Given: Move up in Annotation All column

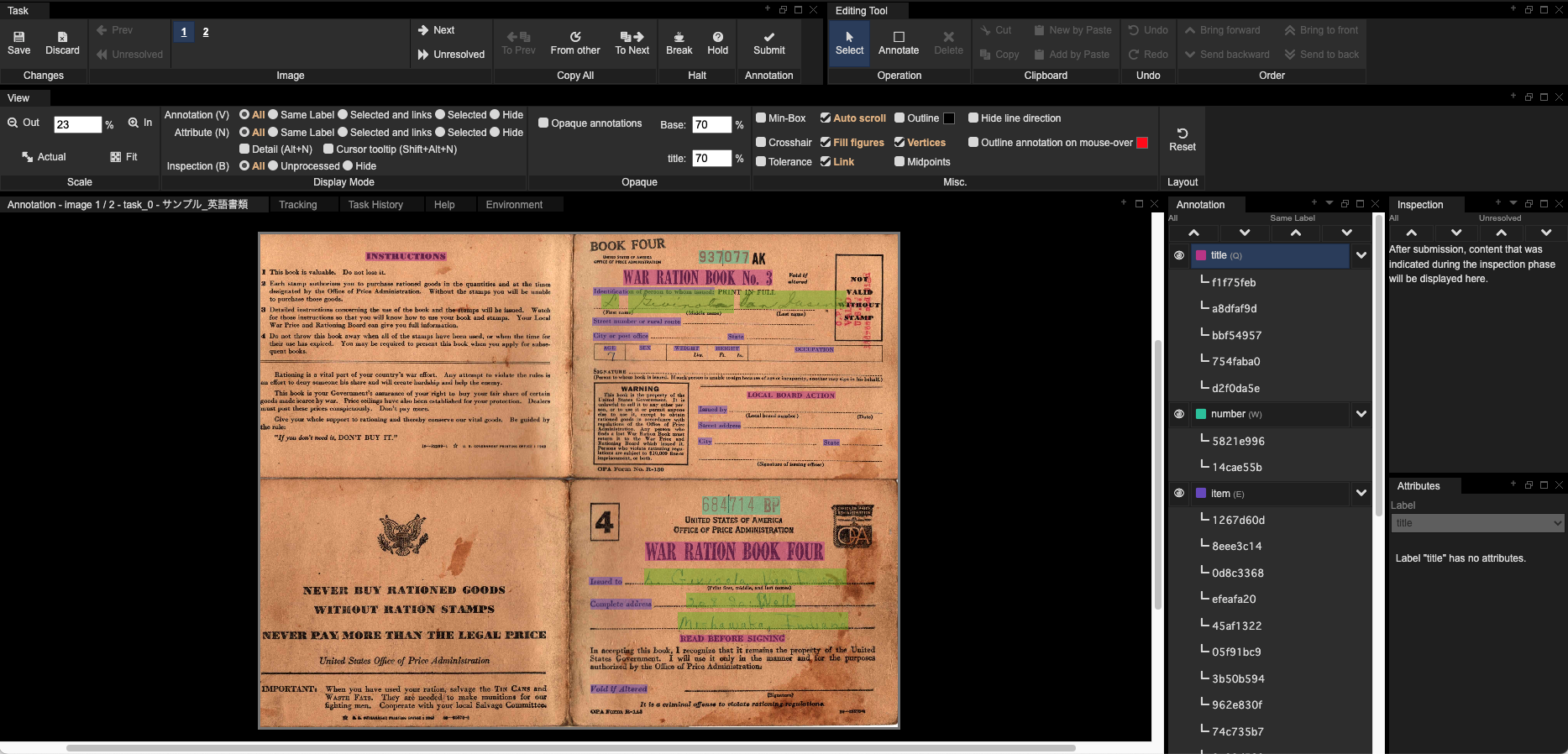Looking at the screenshot, I should click(1193, 233).
